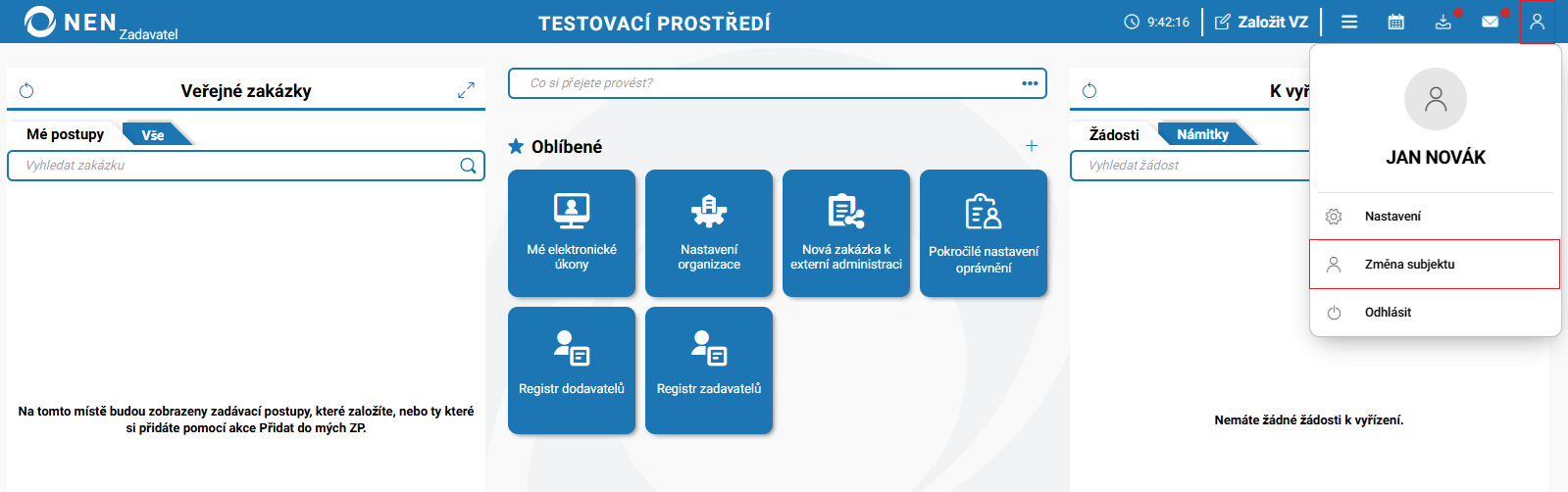This screenshot has width=1568, height=492.
Task: Select Změna subjektu in user menu
Action: point(1436,265)
